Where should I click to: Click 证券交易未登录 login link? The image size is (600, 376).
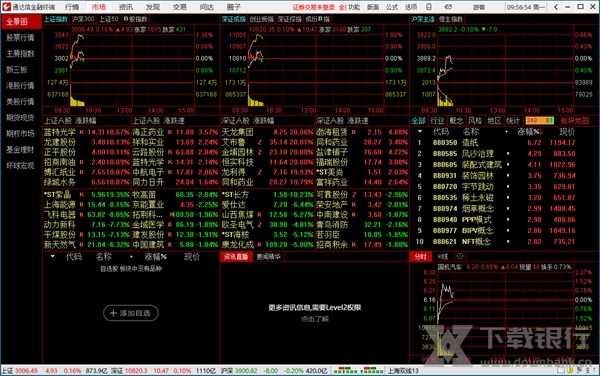pos(314,7)
